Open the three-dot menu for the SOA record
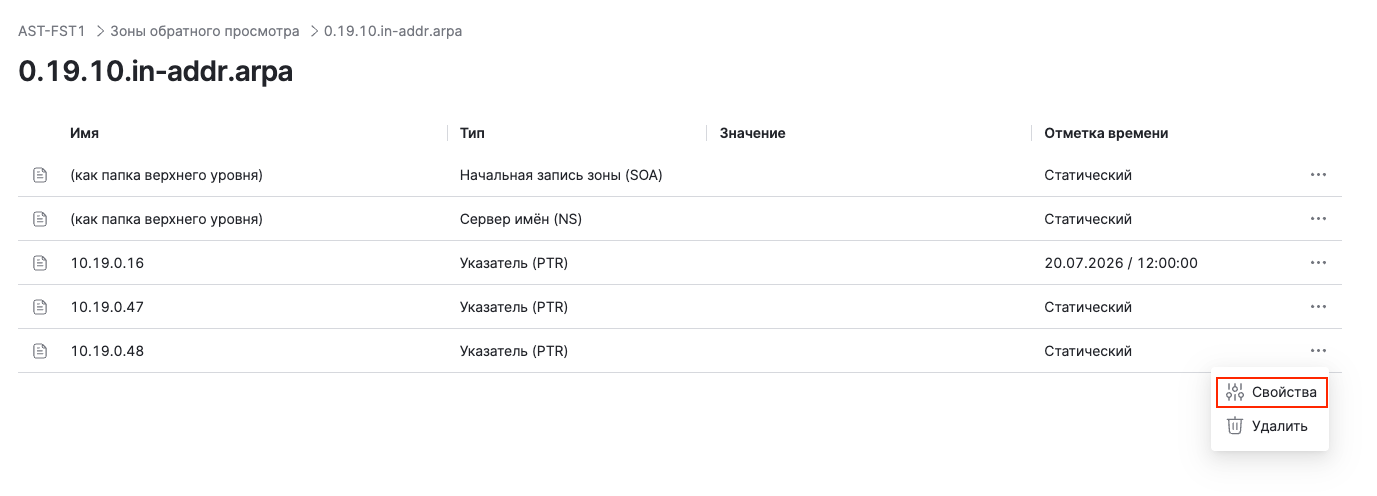 1318,175
